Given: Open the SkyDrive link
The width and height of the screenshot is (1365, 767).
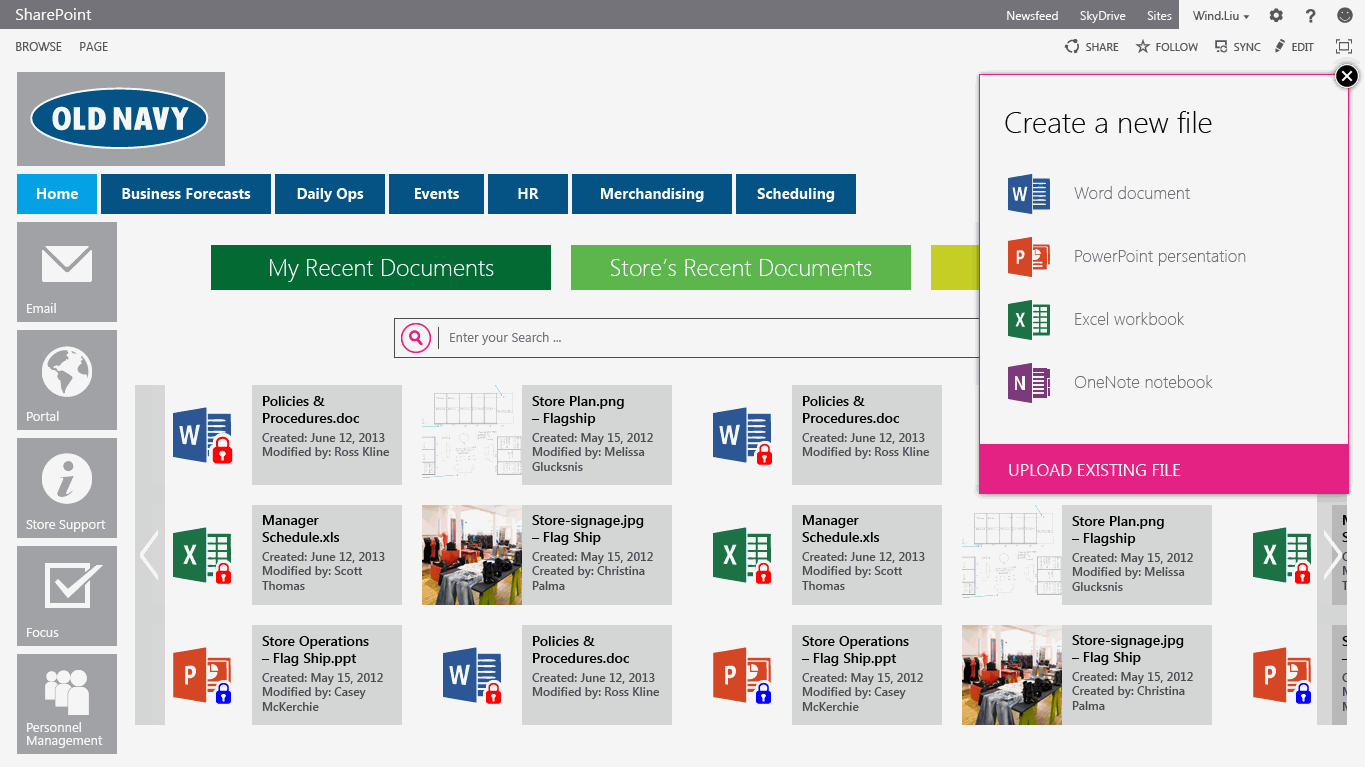Looking at the screenshot, I should tap(1103, 16).
